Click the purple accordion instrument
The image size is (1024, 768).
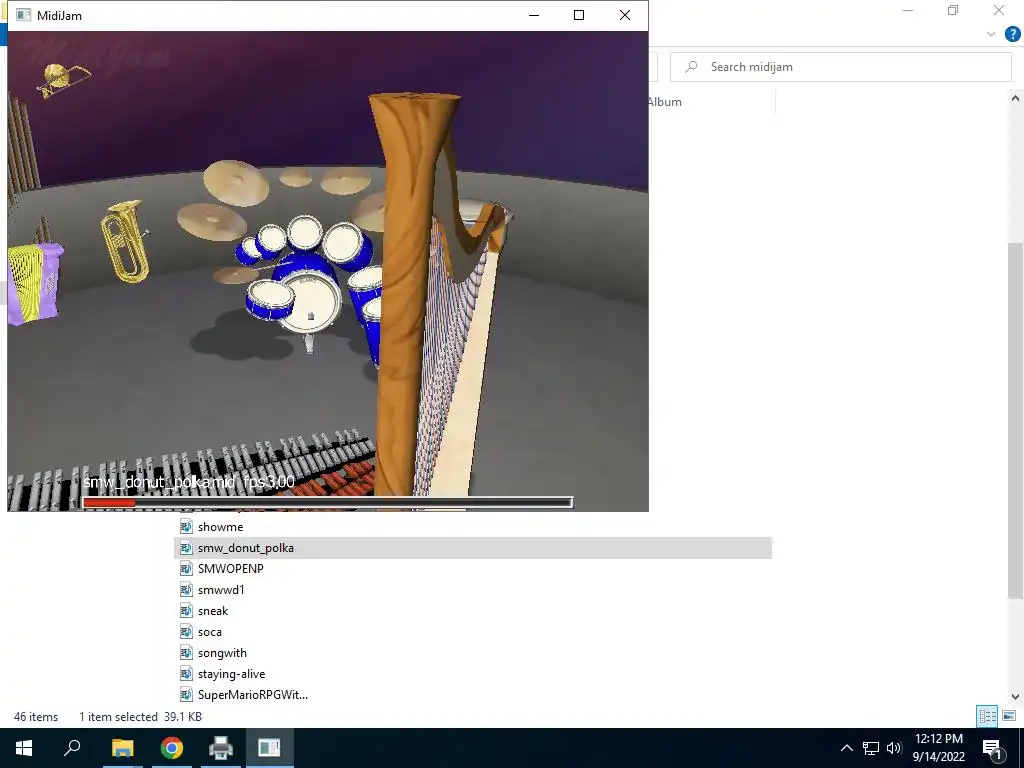point(35,283)
